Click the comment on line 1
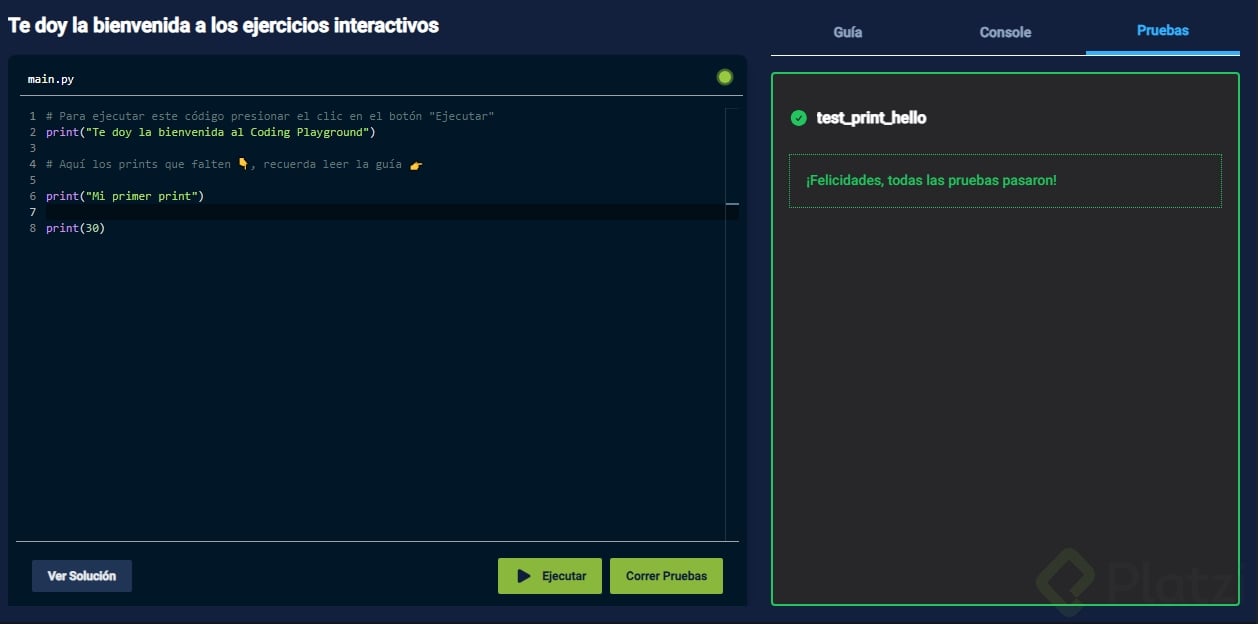This screenshot has height=624, width=1258. tap(270, 116)
